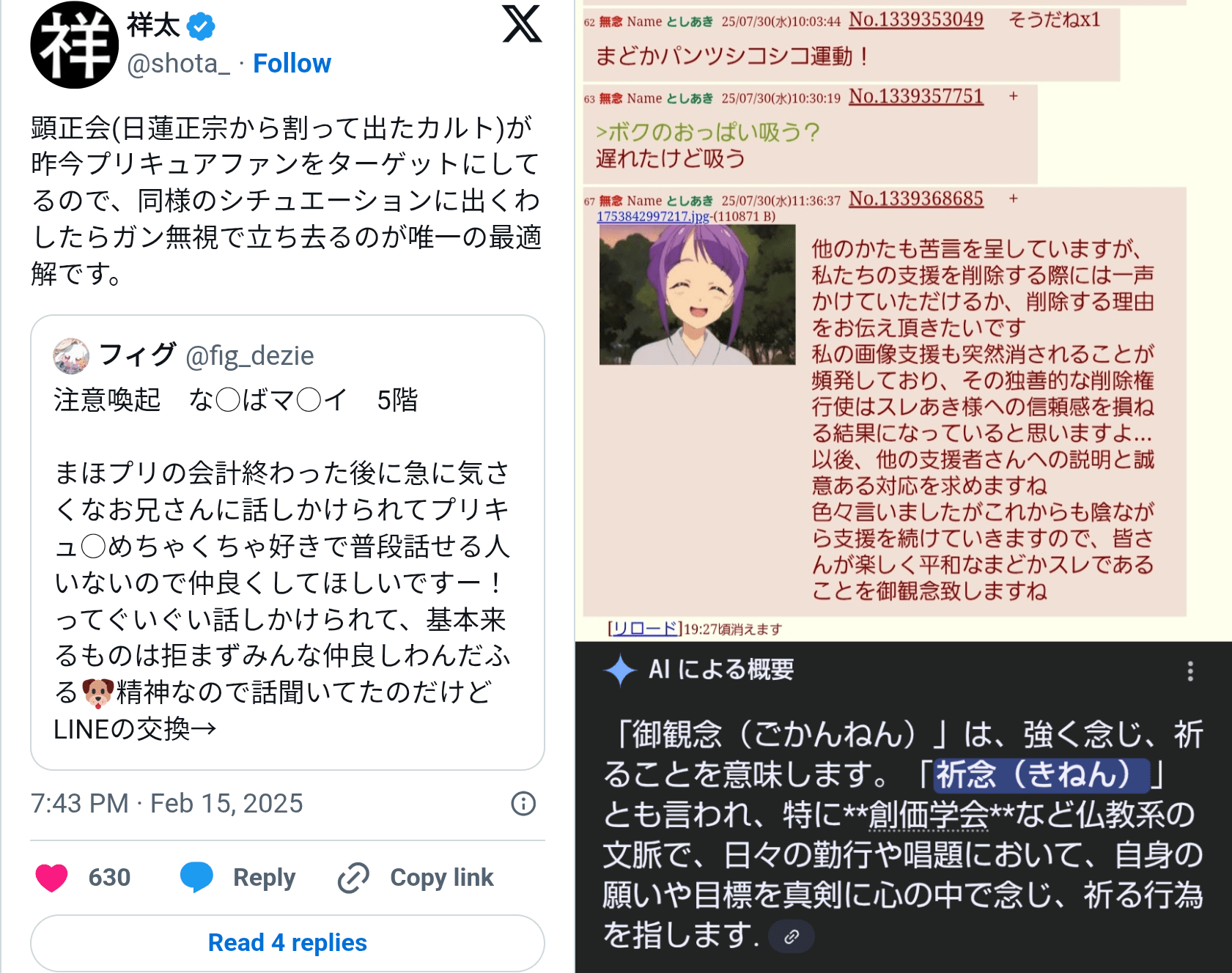Open post No.1339357751 link
The height and width of the screenshot is (973, 1232).
coord(916,97)
